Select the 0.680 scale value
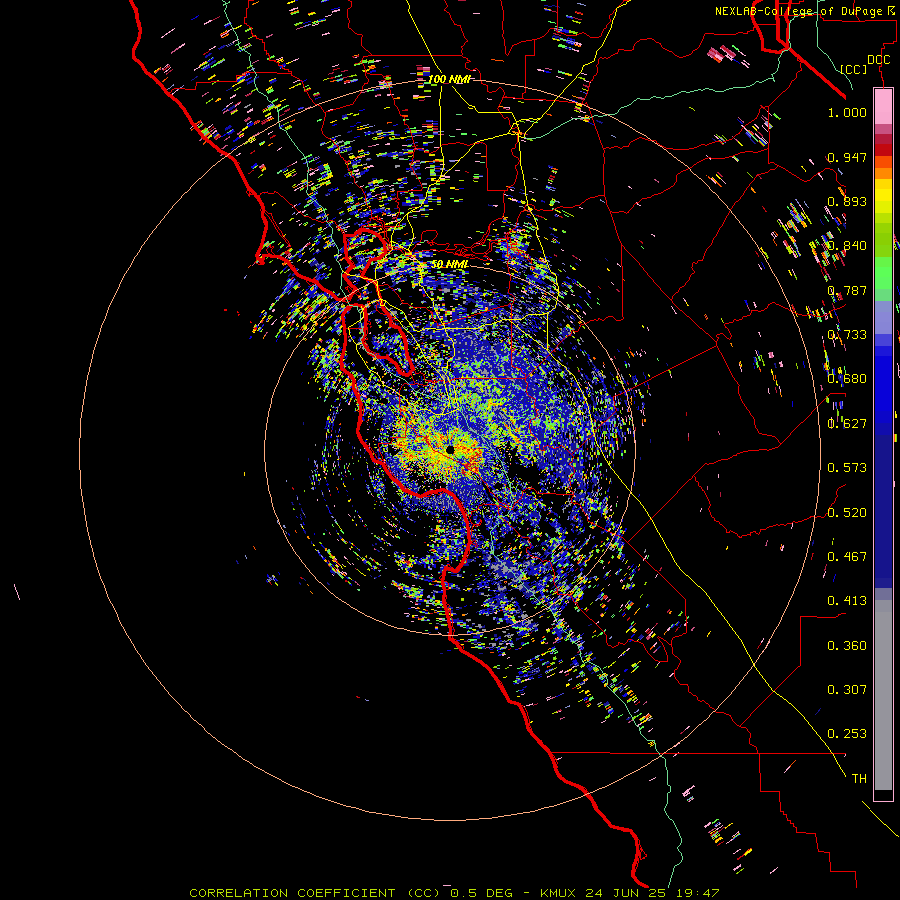 [x=847, y=379]
